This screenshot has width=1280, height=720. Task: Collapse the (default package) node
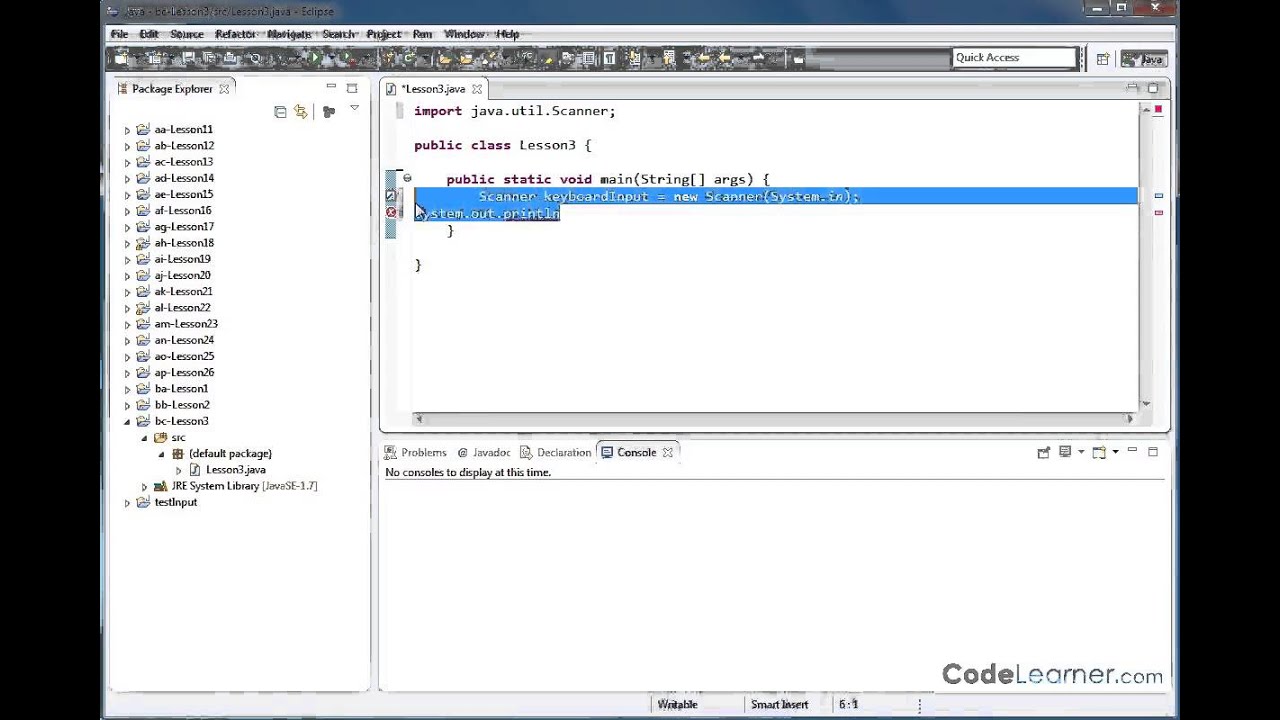click(x=161, y=453)
